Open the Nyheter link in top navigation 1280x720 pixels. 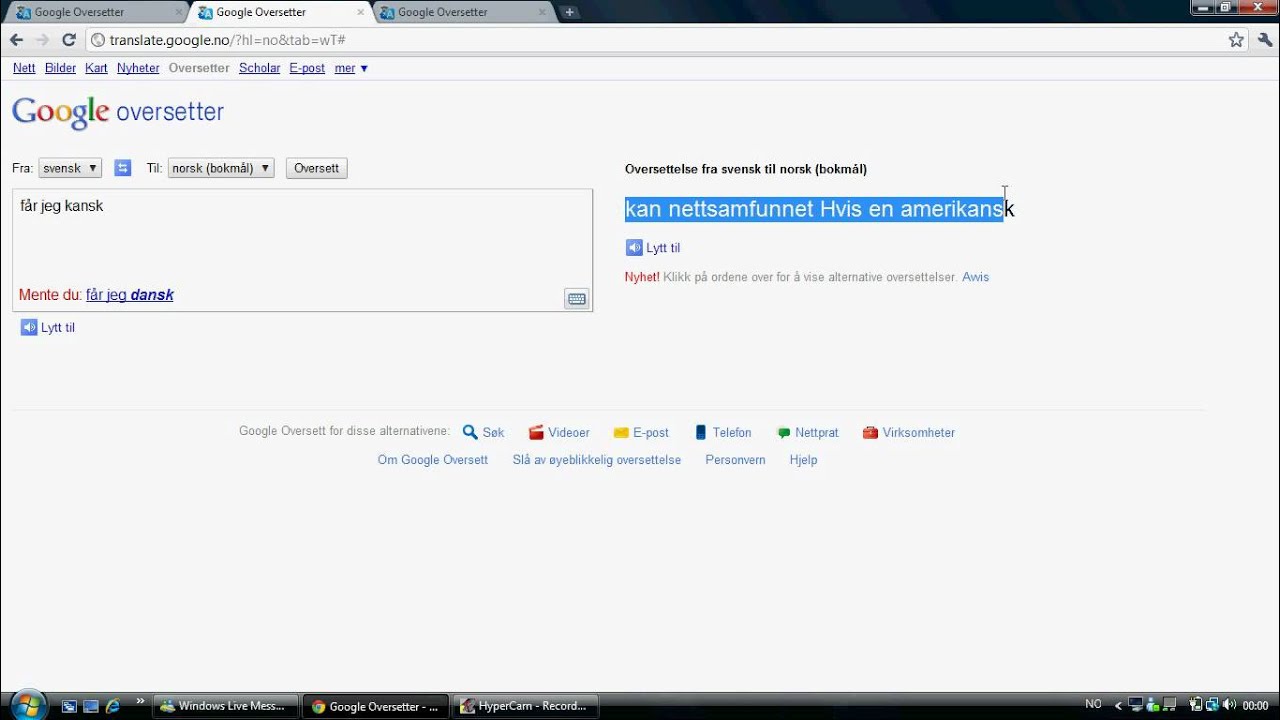(138, 68)
